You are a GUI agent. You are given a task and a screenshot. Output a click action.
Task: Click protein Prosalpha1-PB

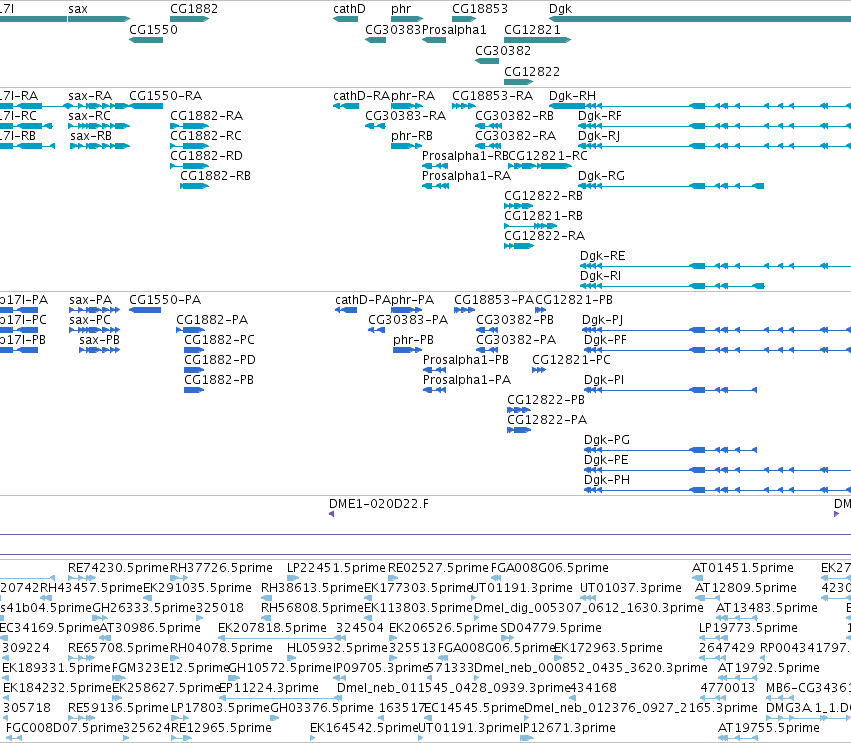tap(466, 360)
